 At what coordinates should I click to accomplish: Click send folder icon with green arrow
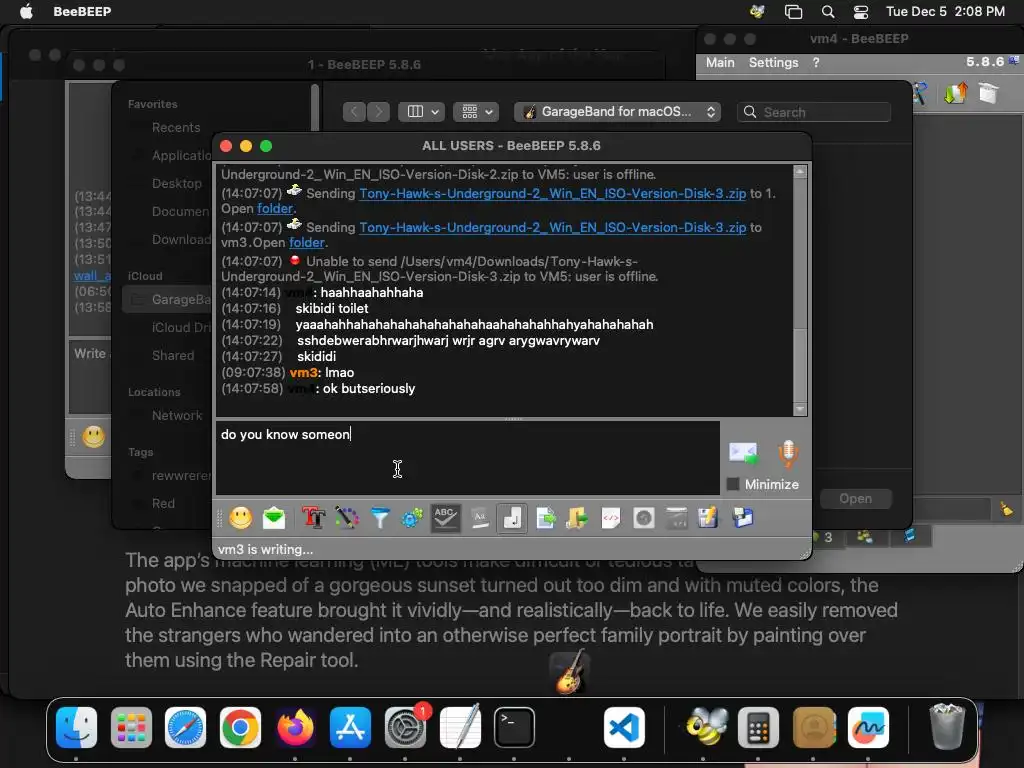click(x=577, y=518)
